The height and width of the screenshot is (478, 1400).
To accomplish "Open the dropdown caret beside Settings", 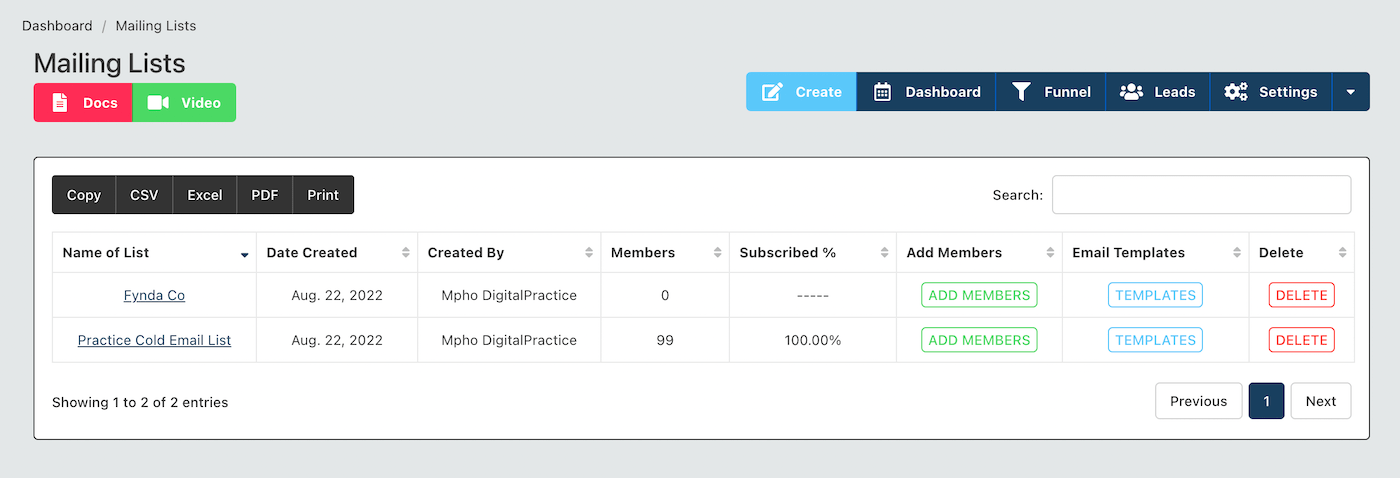I will (1350, 92).
